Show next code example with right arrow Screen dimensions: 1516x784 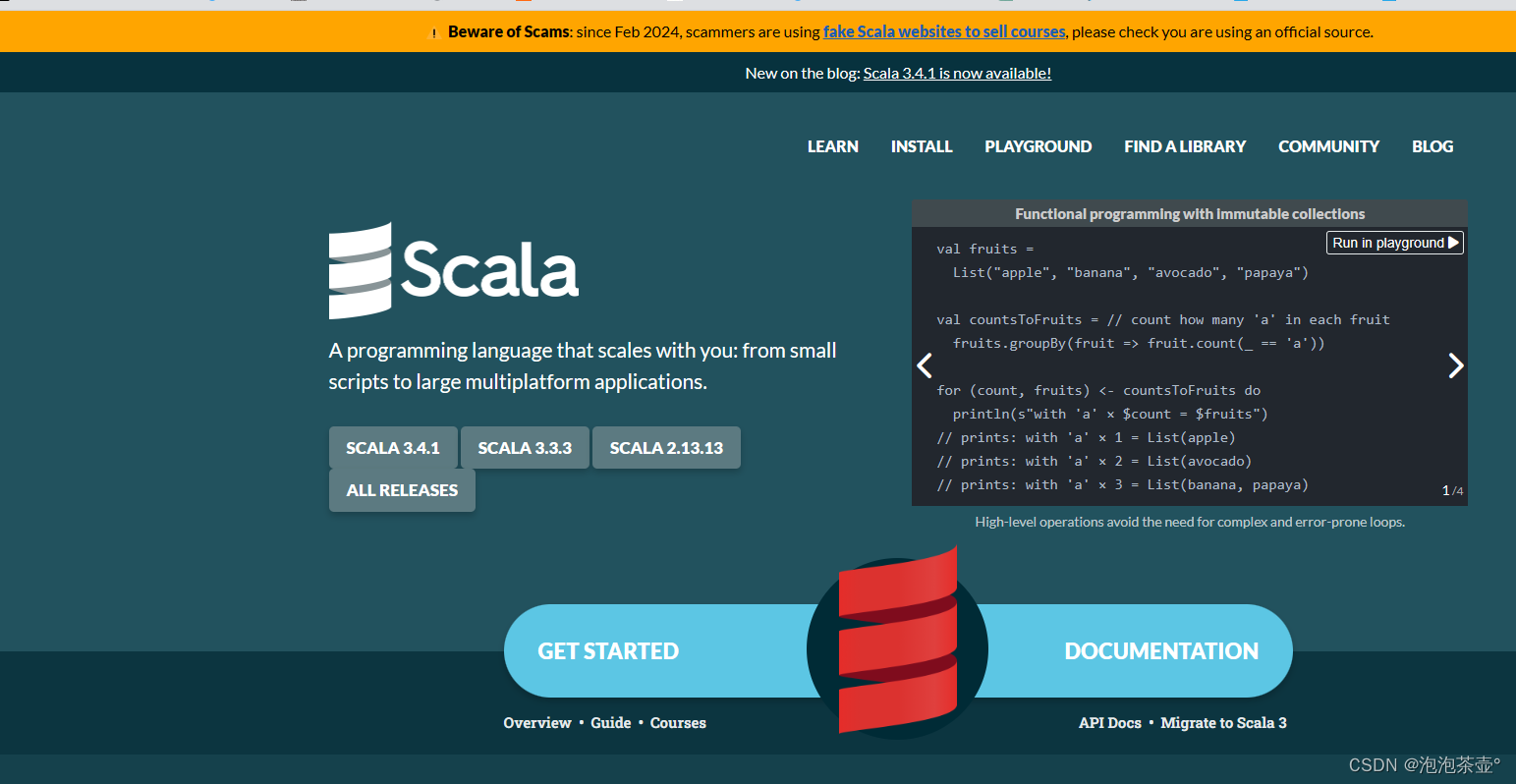point(1456,365)
